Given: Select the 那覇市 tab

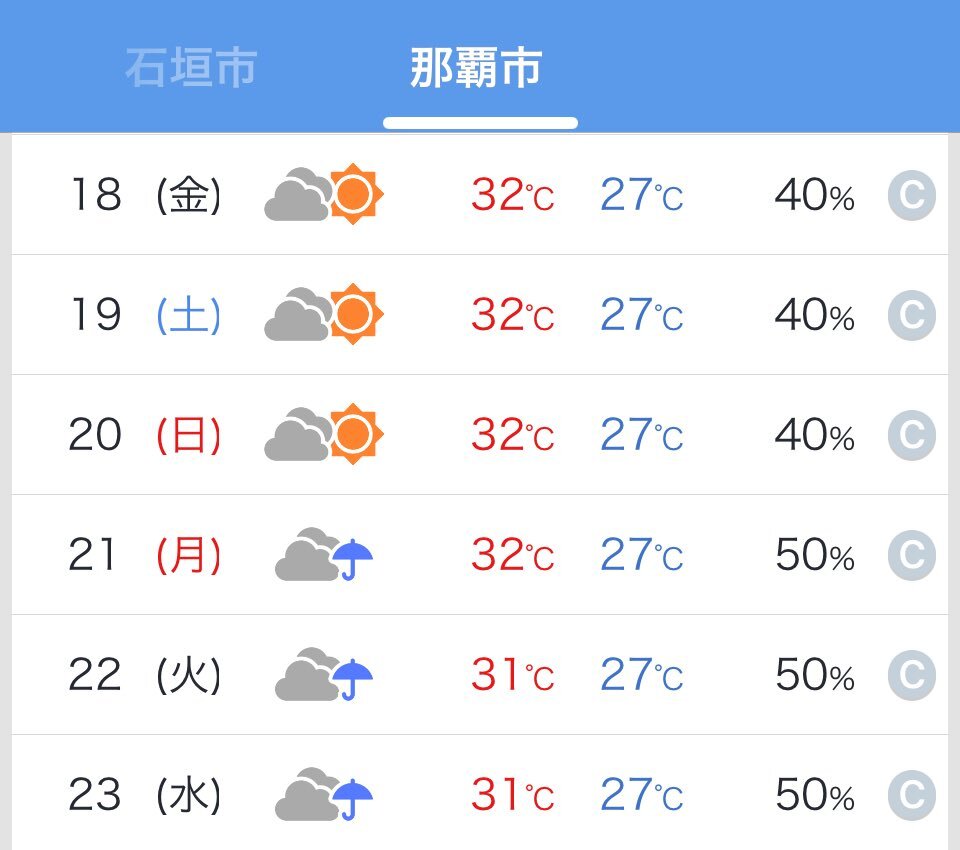Looking at the screenshot, I should coord(476,67).
